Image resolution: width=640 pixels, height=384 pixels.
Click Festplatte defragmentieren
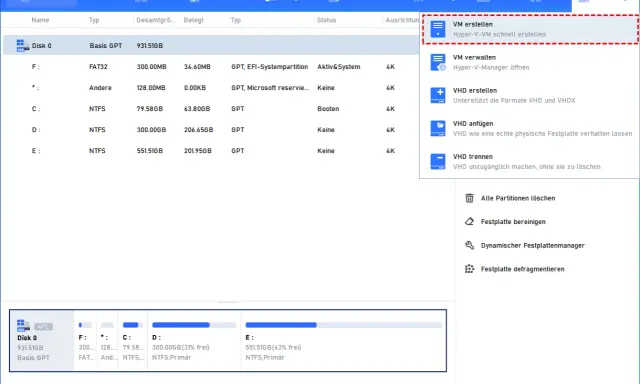pyautogui.click(x=522, y=269)
